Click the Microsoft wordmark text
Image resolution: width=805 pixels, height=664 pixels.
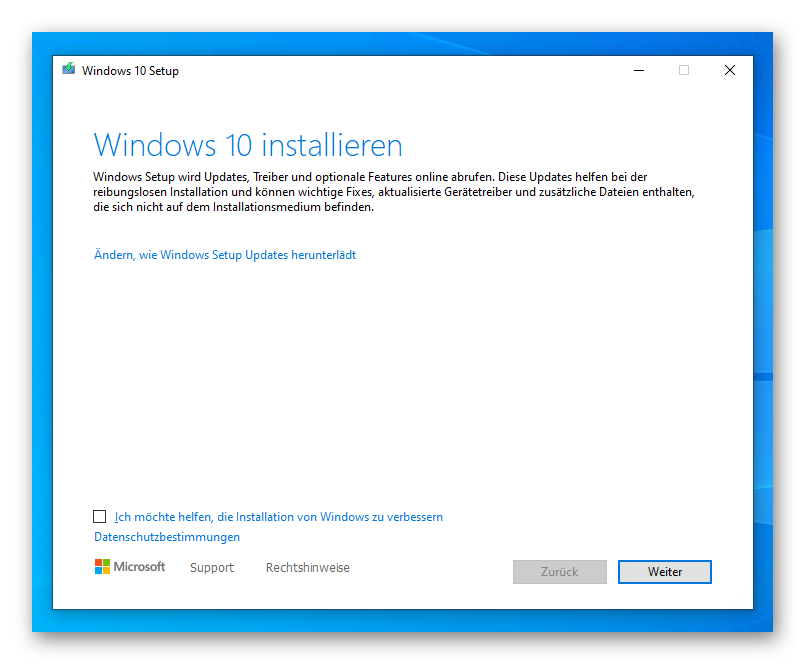coord(139,567)
